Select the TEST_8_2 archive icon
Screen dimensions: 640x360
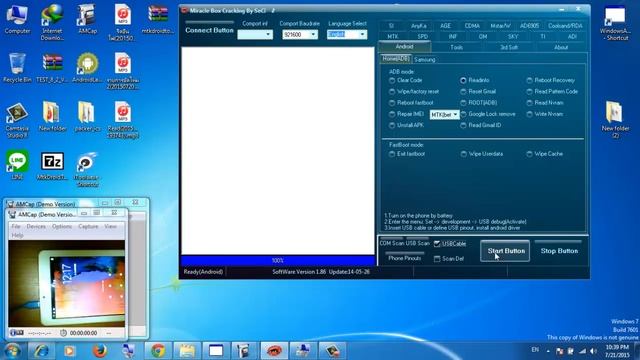(52, 68)
